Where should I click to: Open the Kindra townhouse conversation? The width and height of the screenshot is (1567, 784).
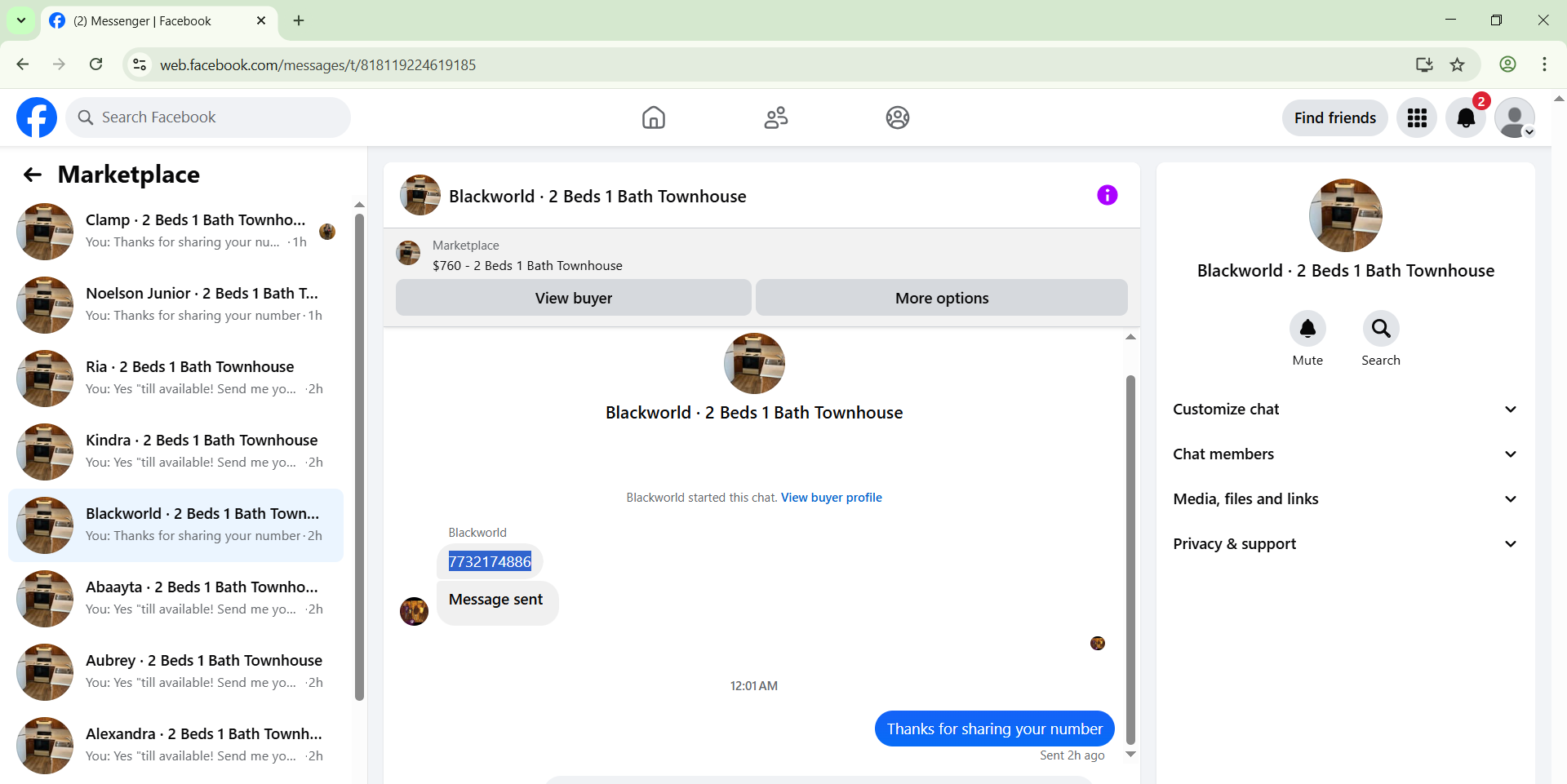pos(175,452)
